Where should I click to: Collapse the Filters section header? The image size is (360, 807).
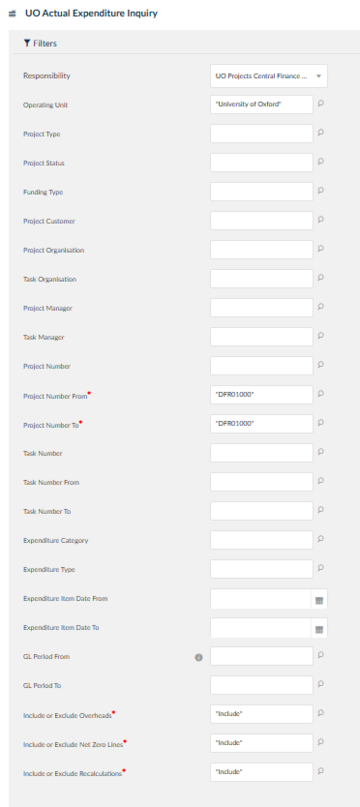click(40, 44)
